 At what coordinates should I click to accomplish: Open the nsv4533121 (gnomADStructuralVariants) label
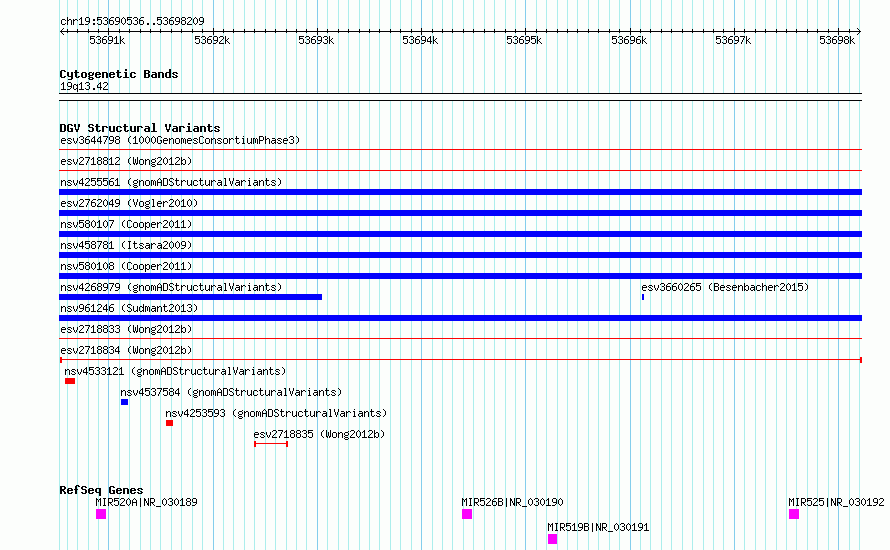175,371
